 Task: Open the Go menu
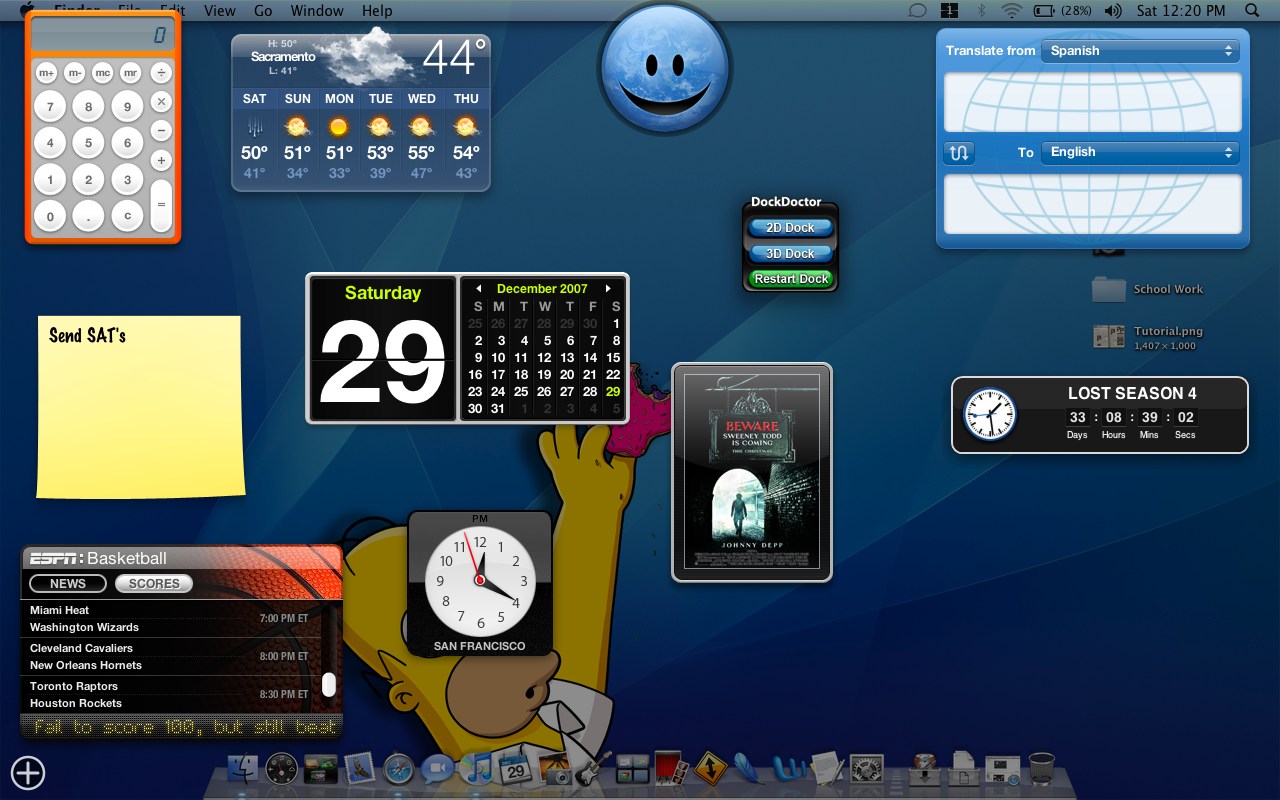pos(263,11)
